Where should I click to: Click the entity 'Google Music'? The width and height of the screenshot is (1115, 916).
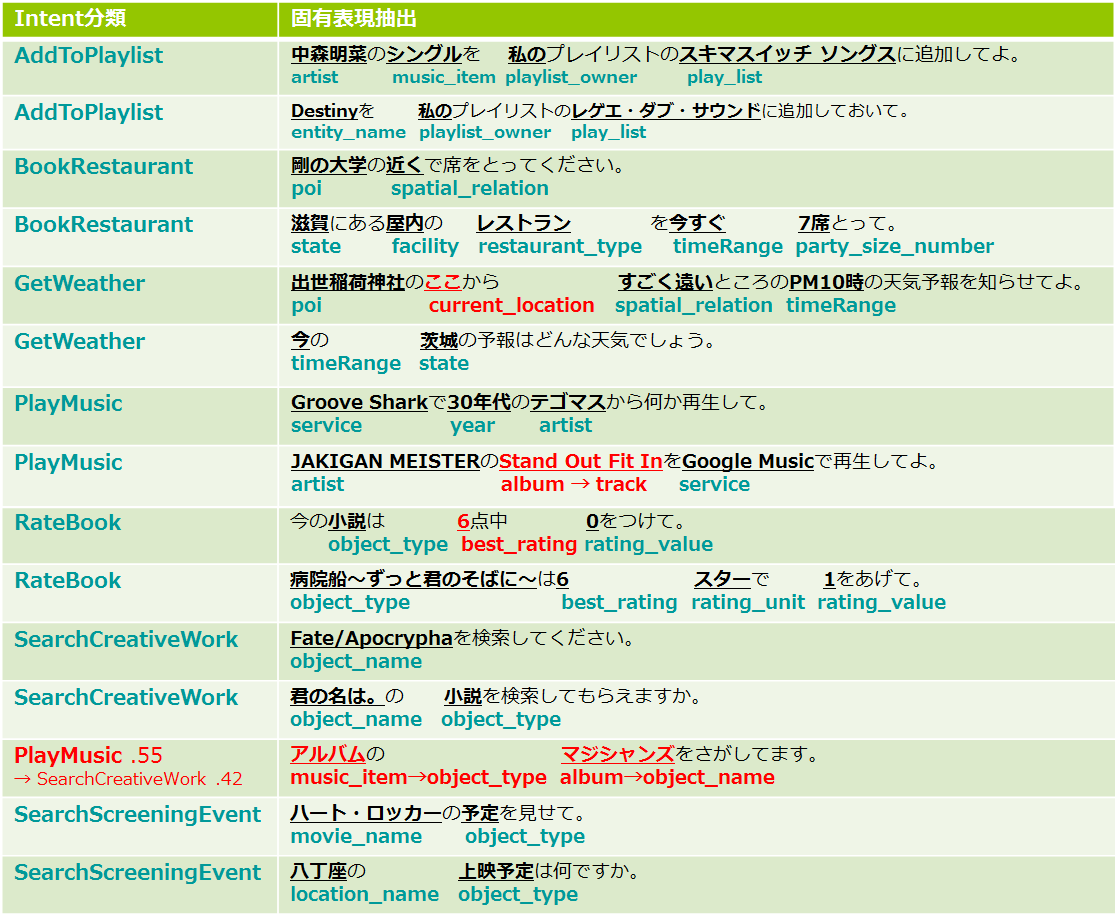[x=747, y=462]
